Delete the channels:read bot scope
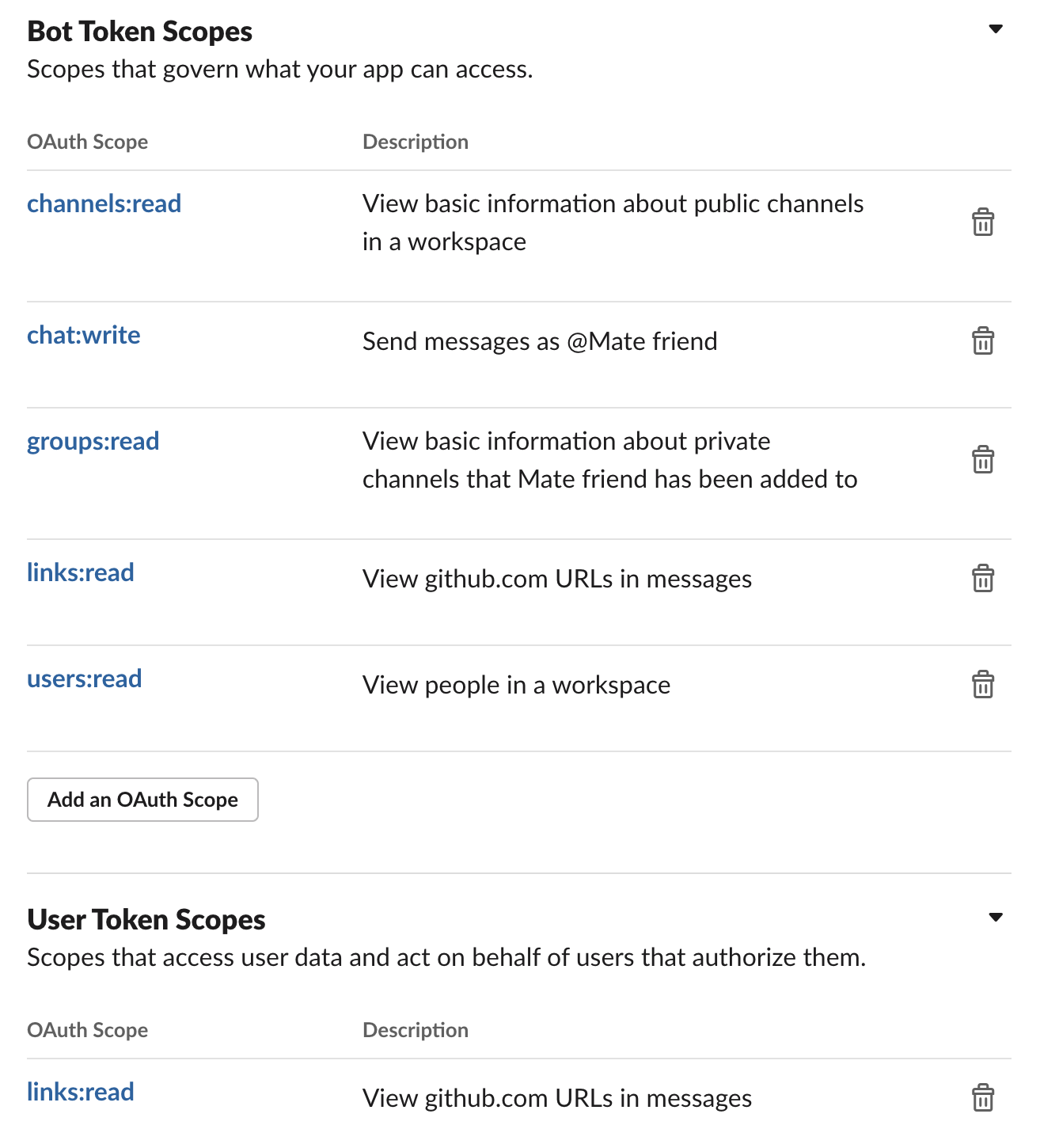Viewport: 1040px width, 1148px height. [x=982, y=222]
